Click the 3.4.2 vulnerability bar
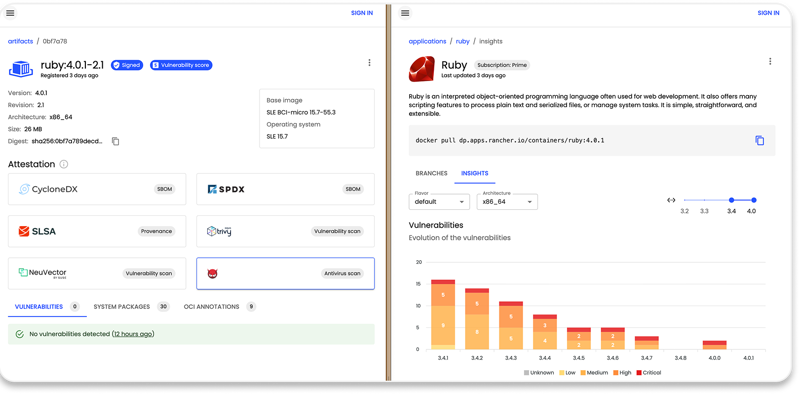 pyautogui.click(x=476, y=319)
